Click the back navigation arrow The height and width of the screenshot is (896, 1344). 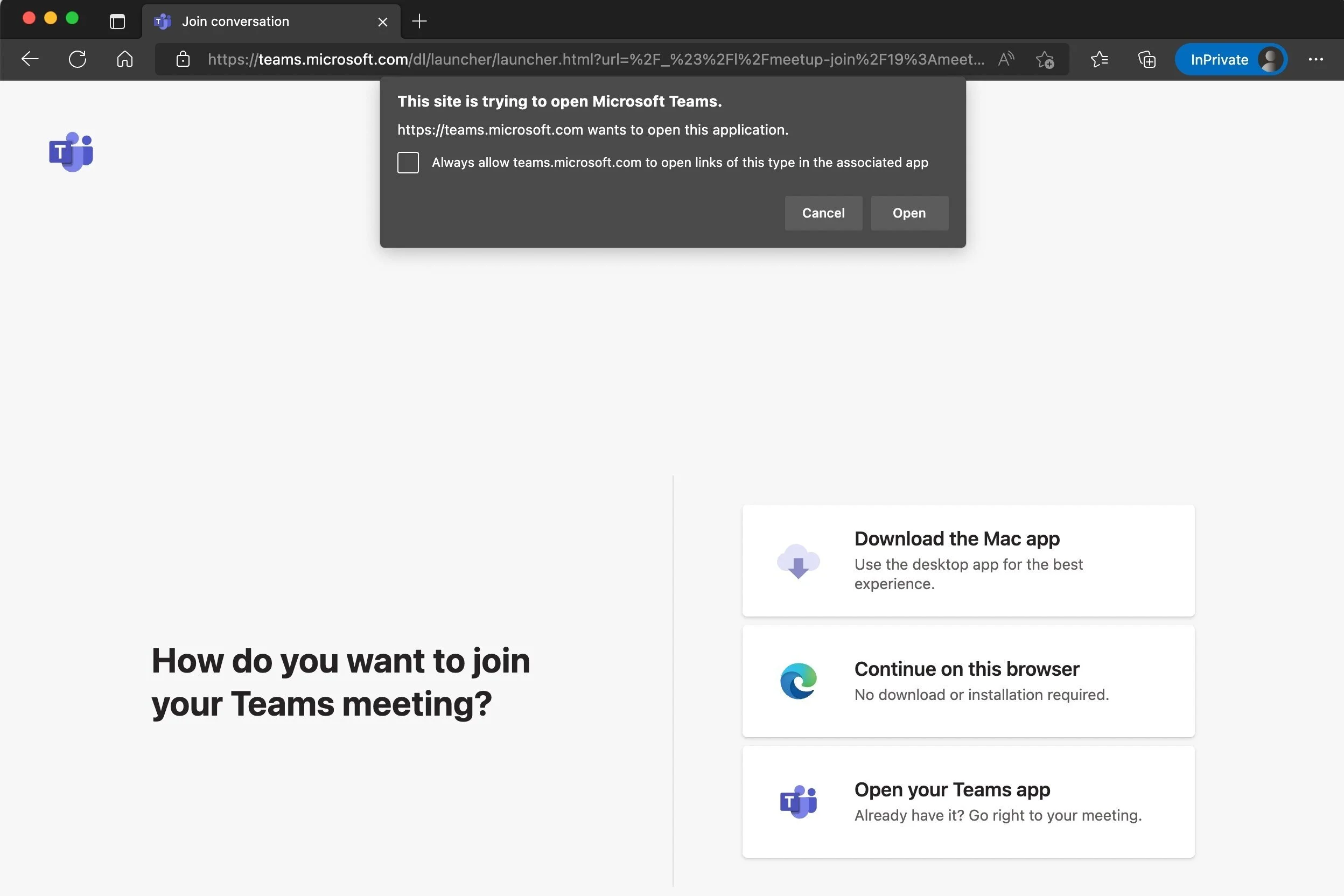[x=30, y=59]
